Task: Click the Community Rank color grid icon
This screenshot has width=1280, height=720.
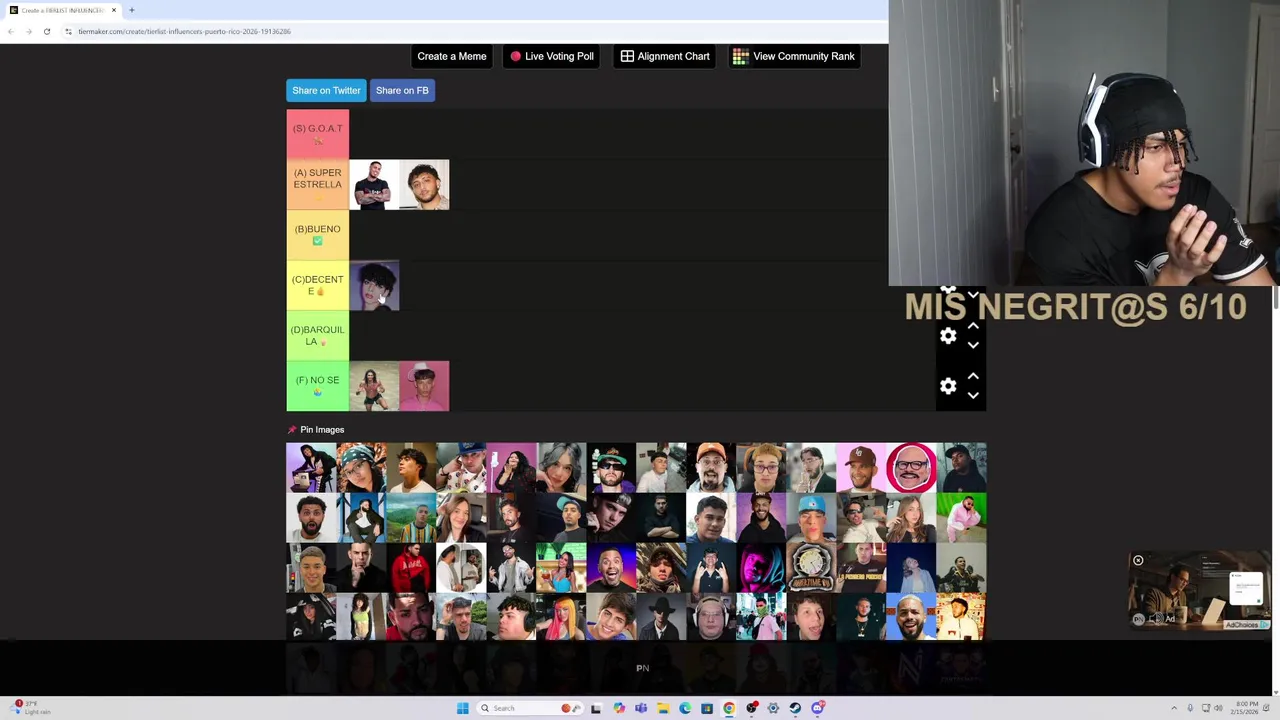Action: (x=740, y=56)
